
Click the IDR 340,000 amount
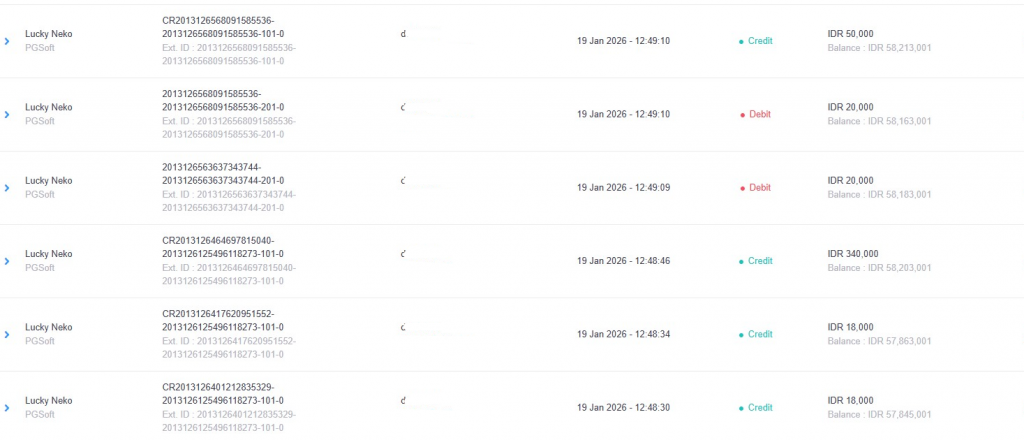click(x=853, y=254)
